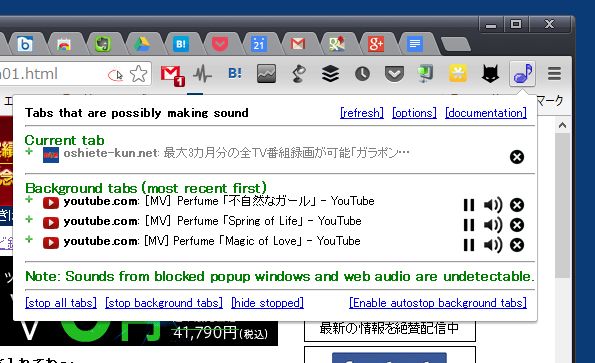Expand the Magic of Love entry plus
The image size is (595, 363).
29,239
